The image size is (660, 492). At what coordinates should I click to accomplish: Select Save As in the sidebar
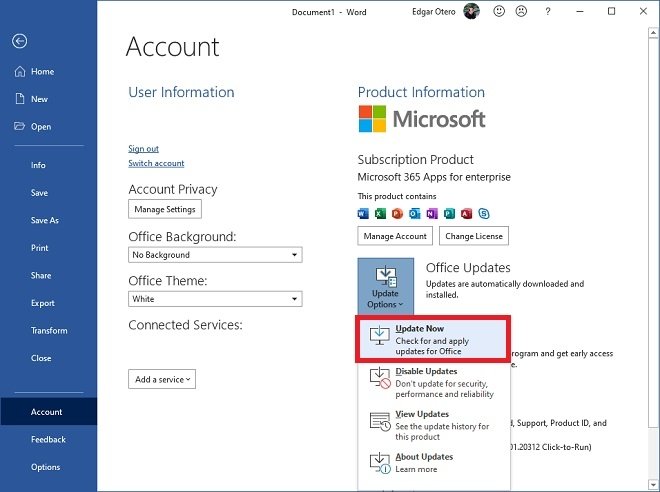45,220
